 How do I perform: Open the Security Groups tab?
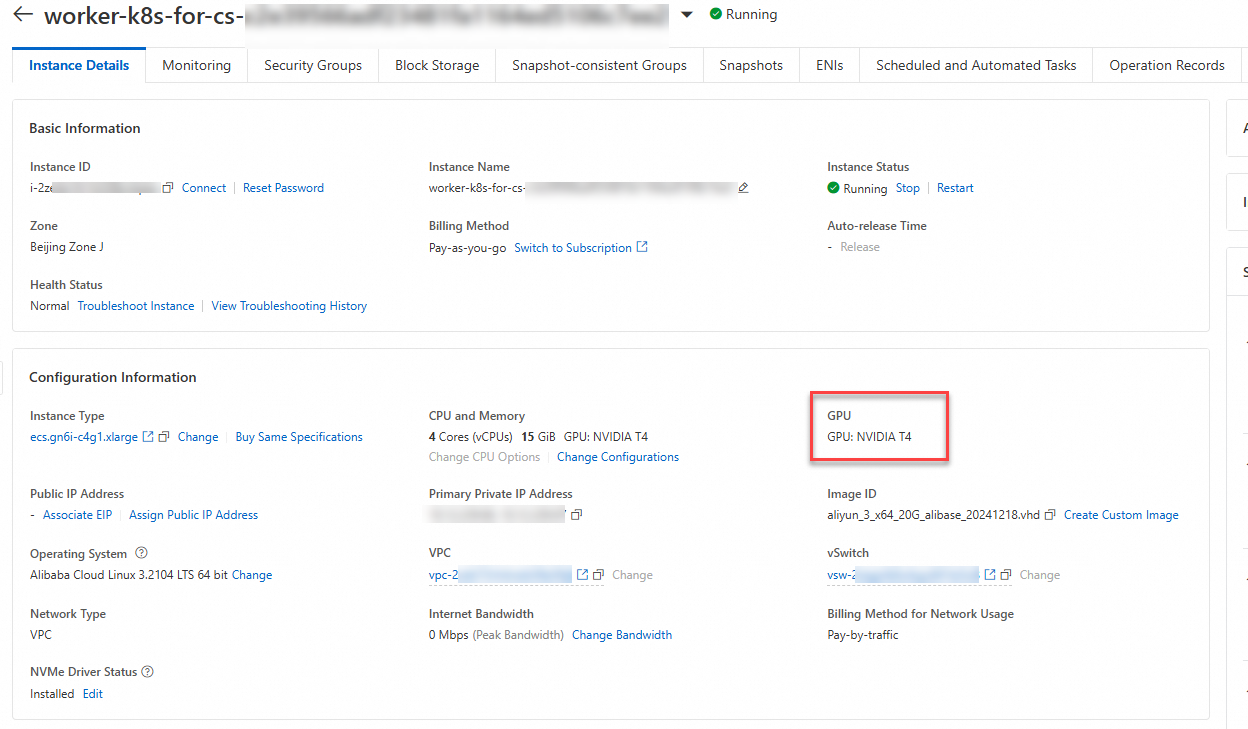(x=313, y=65)
